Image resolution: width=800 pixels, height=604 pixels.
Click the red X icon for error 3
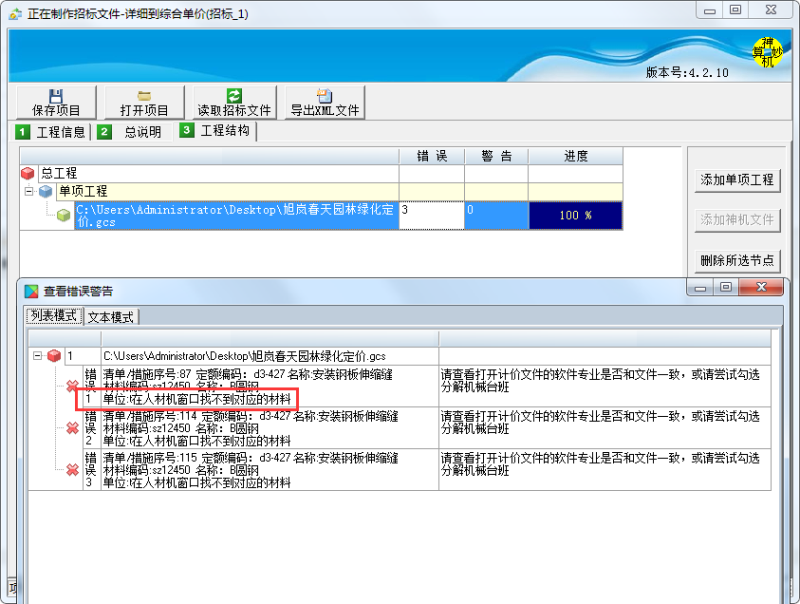(x=72, y=470)
